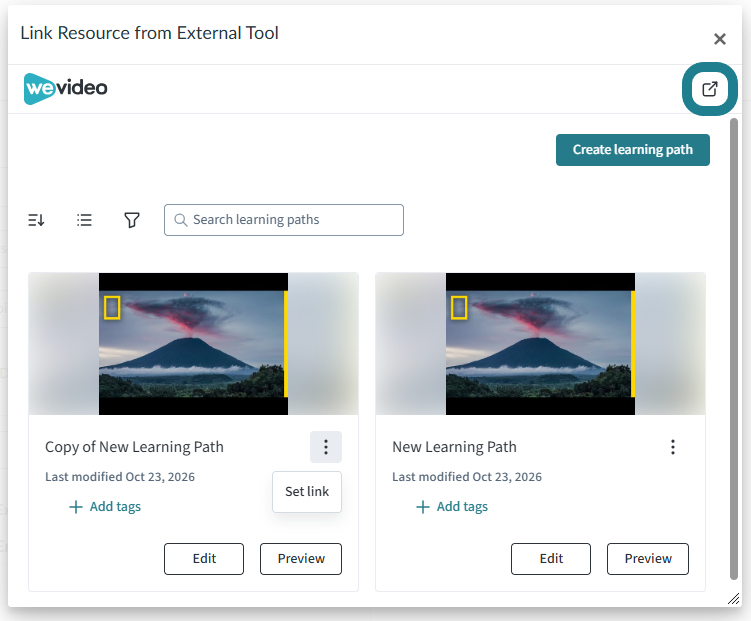Click the WeVideo logo
The height and width of the screenshot is (621, 751).
pyautogui.click(x=66, y=89)
